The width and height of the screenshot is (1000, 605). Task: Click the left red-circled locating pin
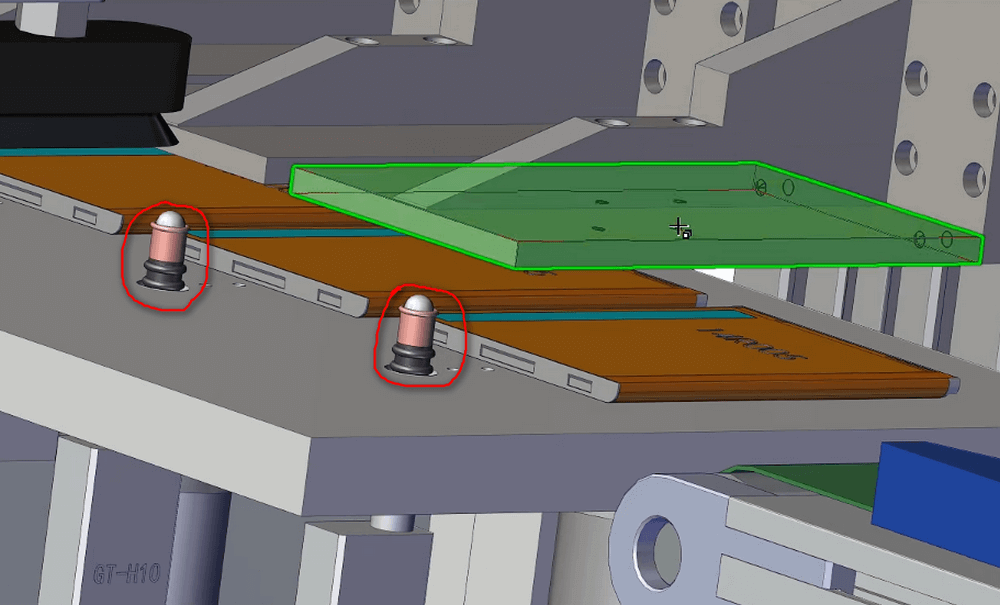coord(165,250)
